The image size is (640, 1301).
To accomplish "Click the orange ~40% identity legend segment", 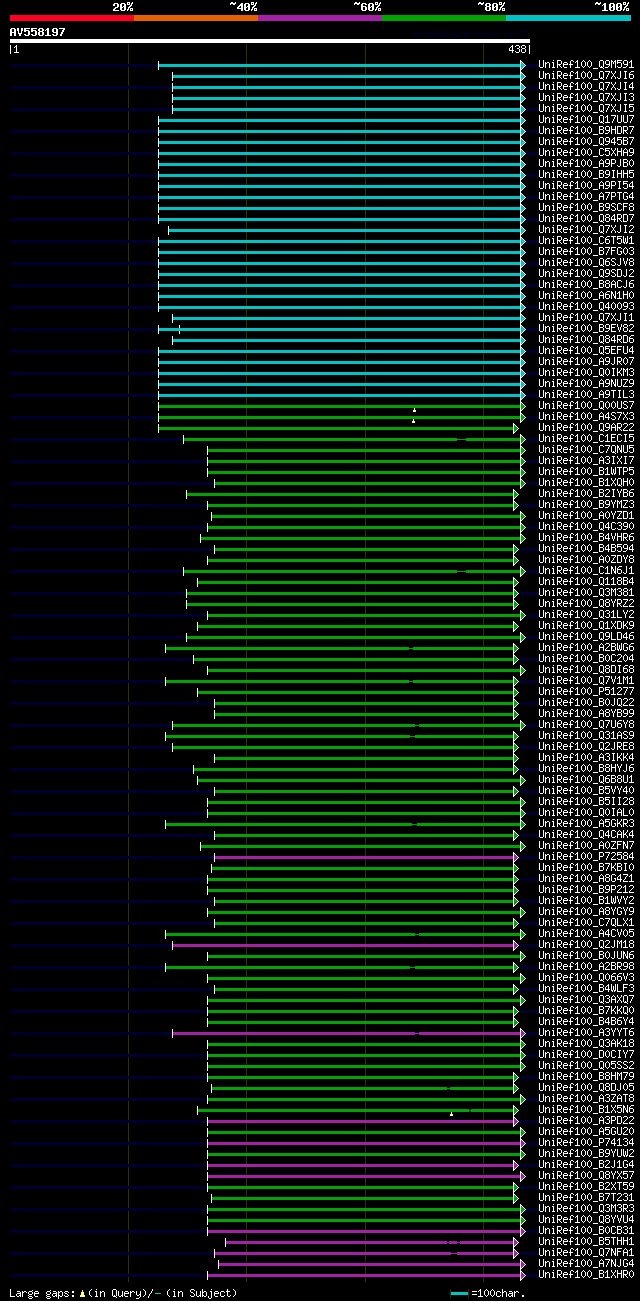I will [x=195, y=18].
